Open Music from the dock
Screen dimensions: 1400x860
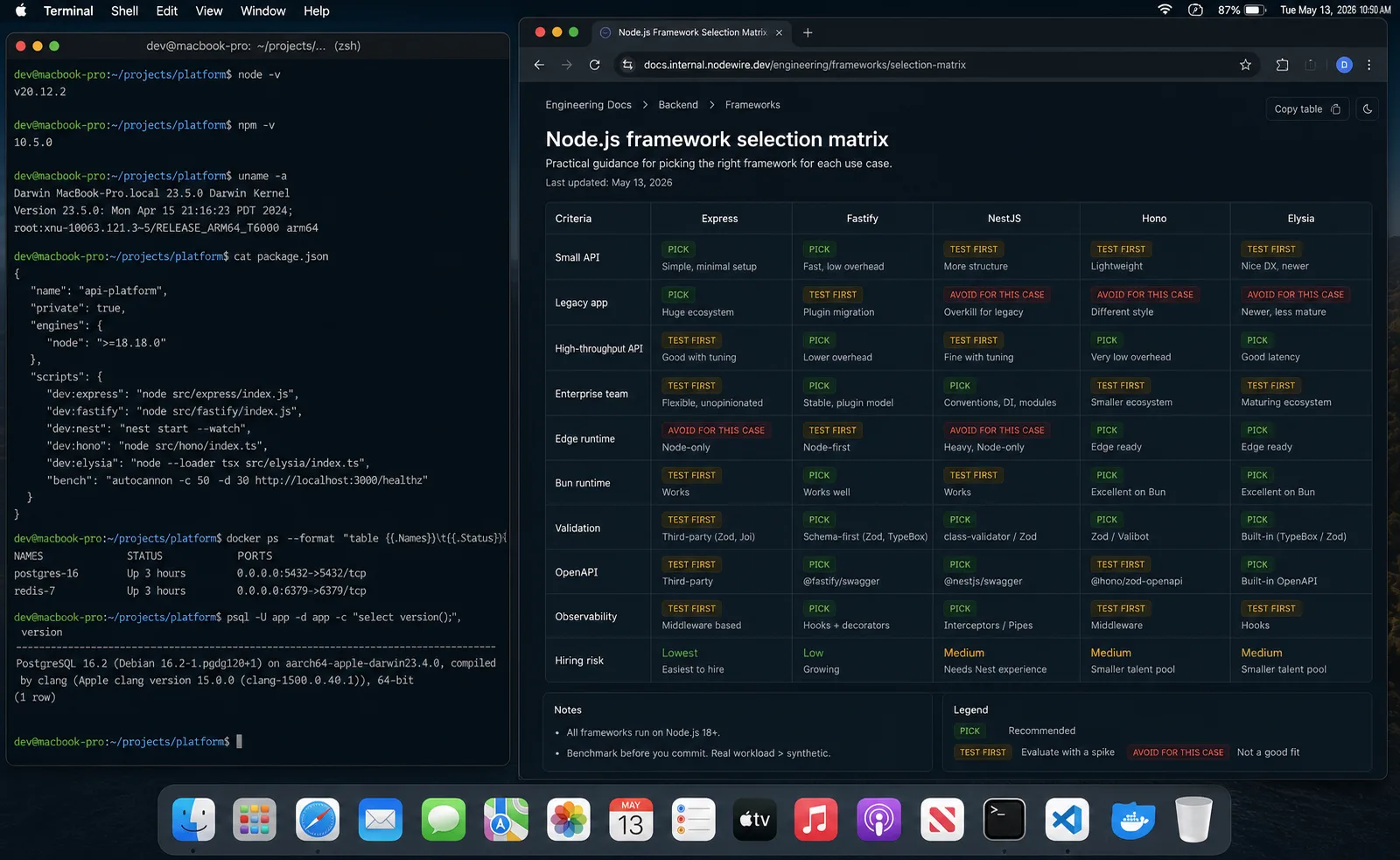click(815, 820)
